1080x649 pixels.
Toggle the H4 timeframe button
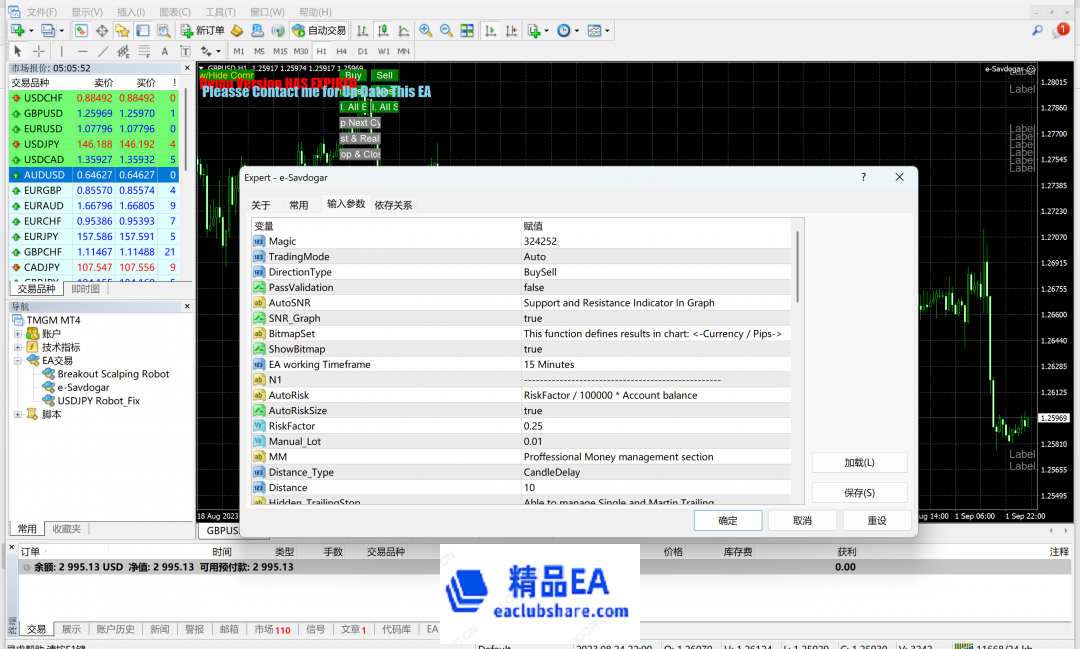(342, 51)
